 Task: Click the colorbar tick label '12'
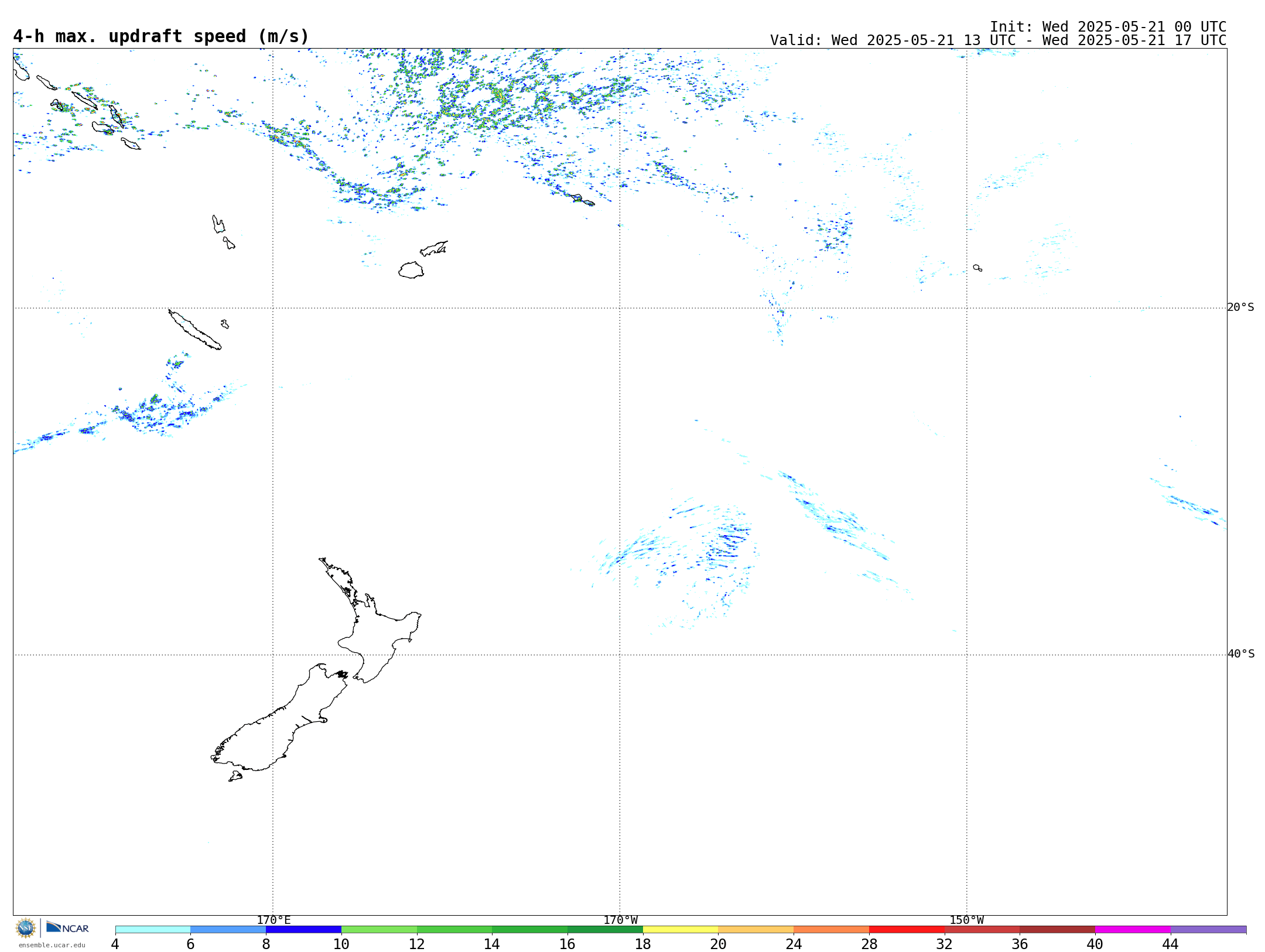(417, 944)
